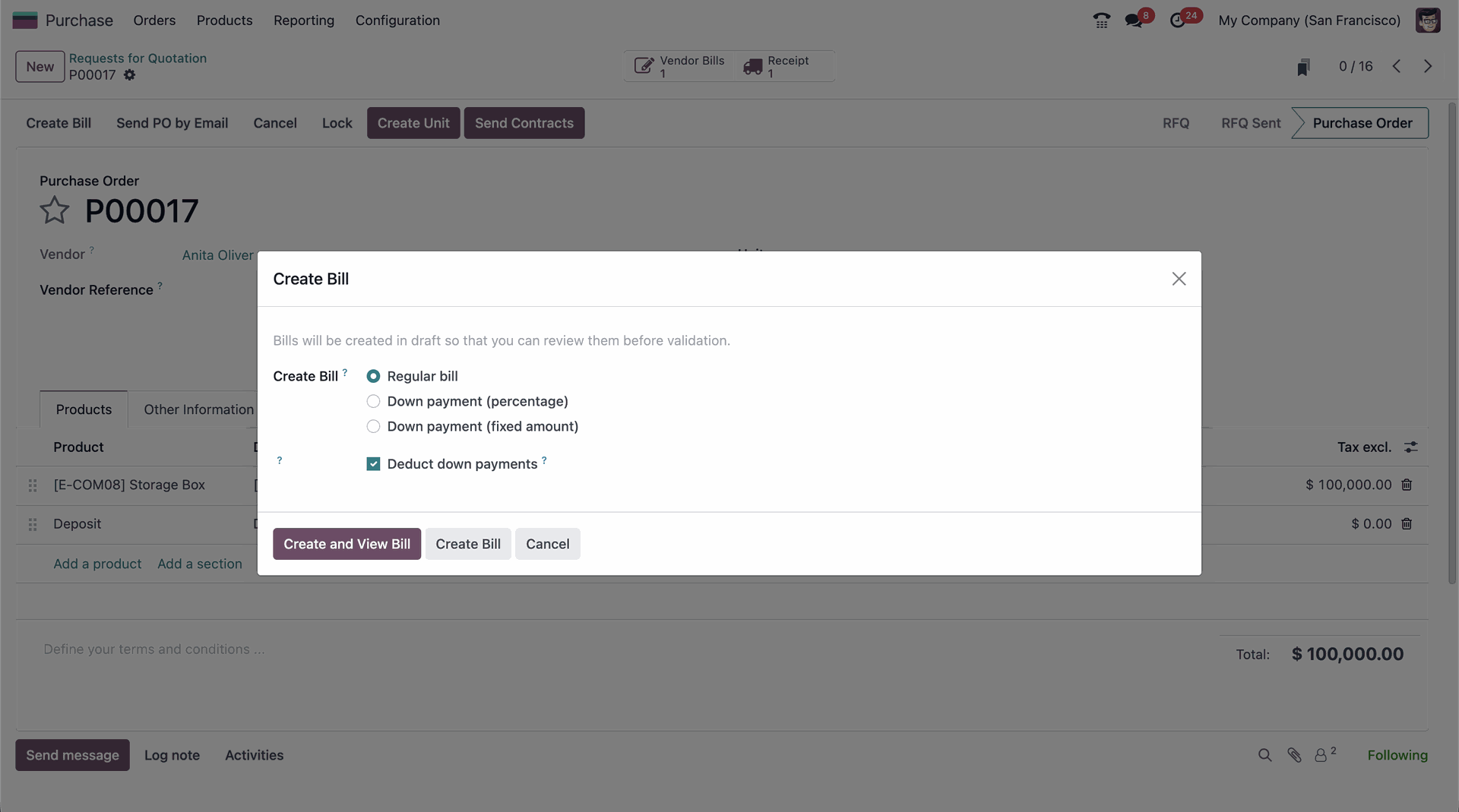This screenshot has width=1459, height=812.
Task: Select the Regular bill radio option
Action: (x=373, y=376)
